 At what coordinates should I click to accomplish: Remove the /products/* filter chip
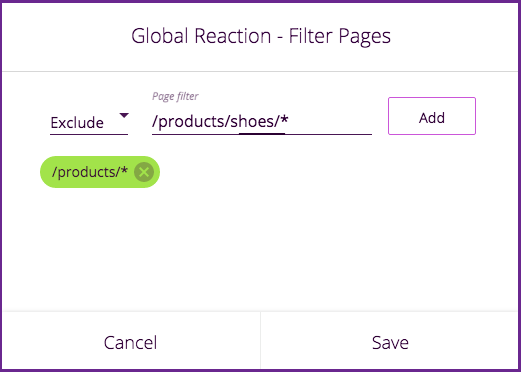(144, 172)
